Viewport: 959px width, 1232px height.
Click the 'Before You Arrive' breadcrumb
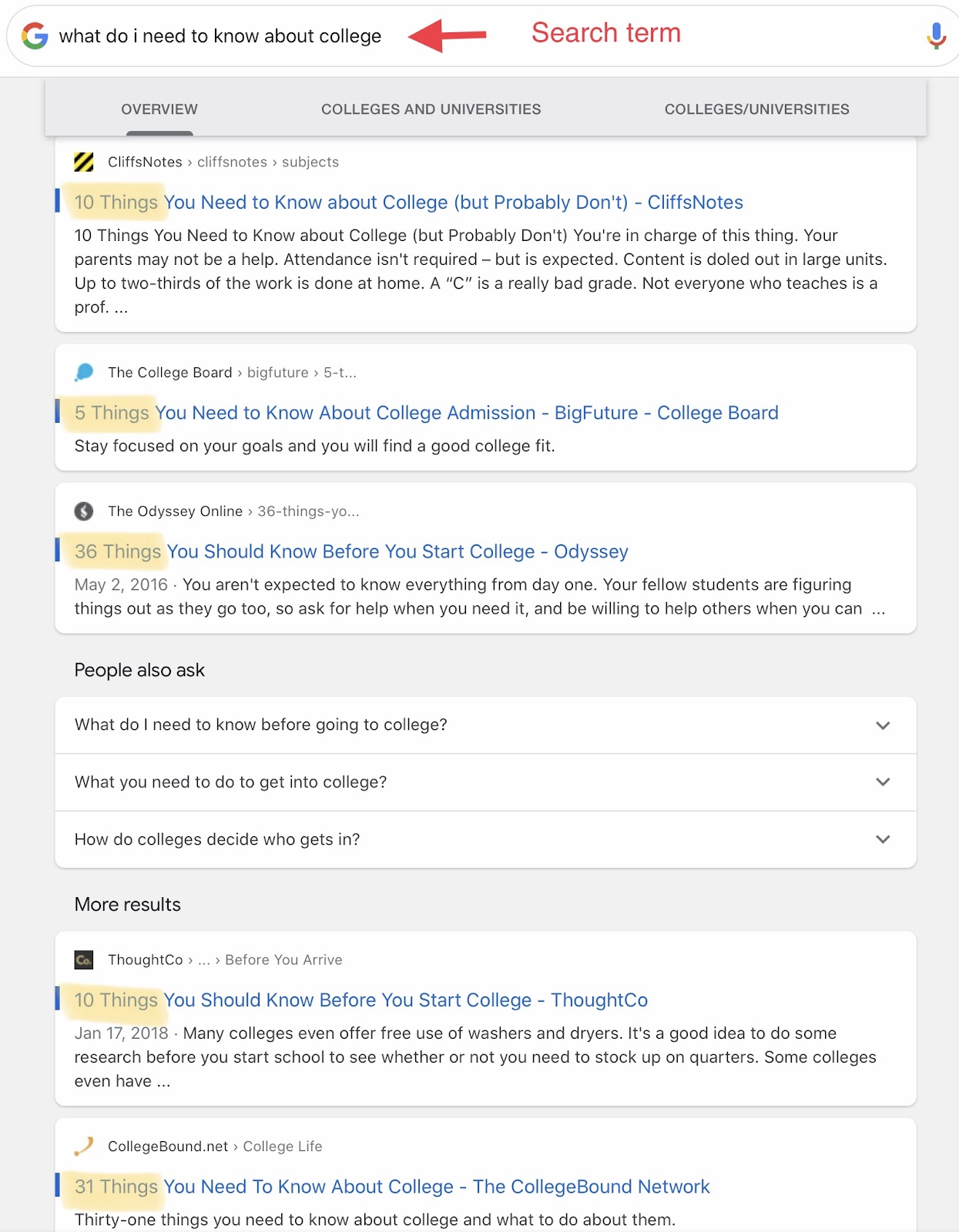(283, 960)
